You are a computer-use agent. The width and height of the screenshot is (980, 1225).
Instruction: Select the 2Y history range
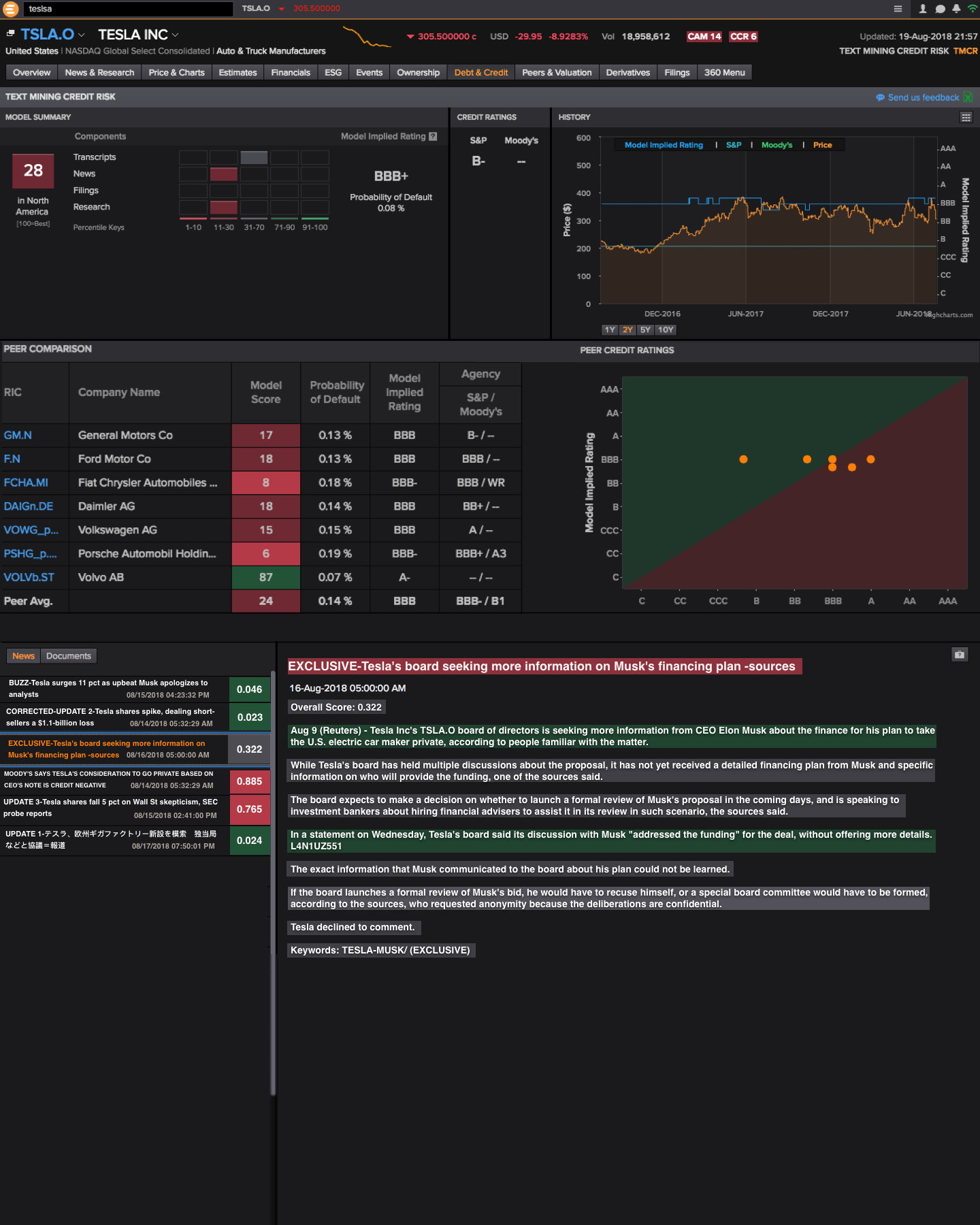click(x=627, y=330)
